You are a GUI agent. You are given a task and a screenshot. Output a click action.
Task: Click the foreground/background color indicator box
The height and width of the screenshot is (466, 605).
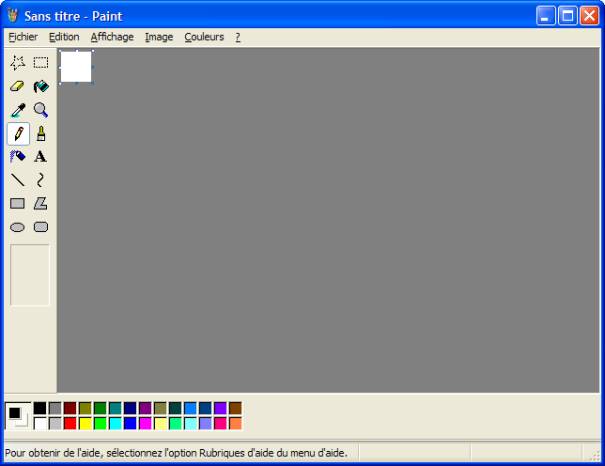coord(18,416)
